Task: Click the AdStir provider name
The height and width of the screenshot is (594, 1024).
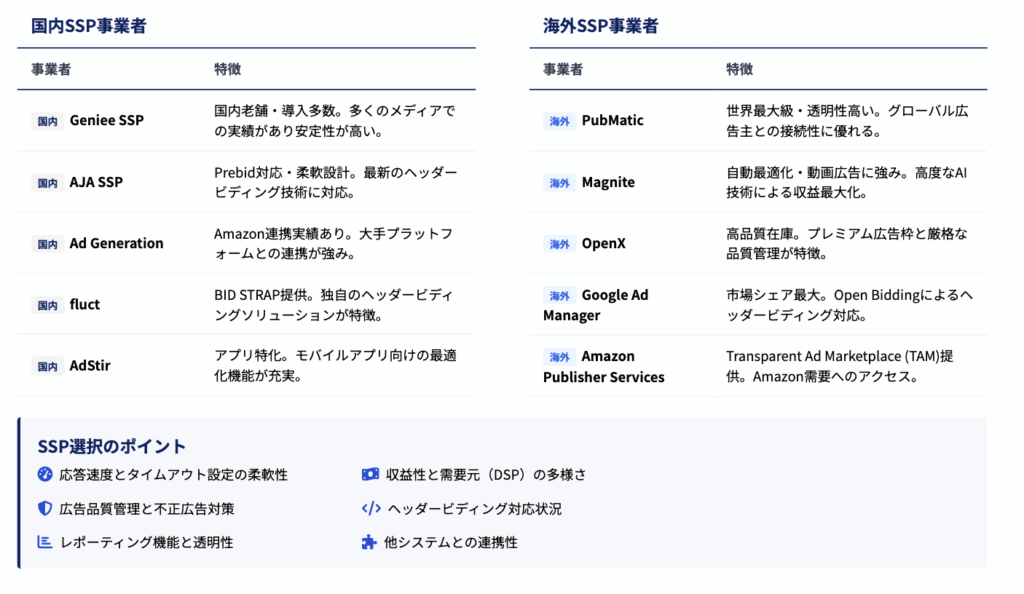Action: coord(90,366)
